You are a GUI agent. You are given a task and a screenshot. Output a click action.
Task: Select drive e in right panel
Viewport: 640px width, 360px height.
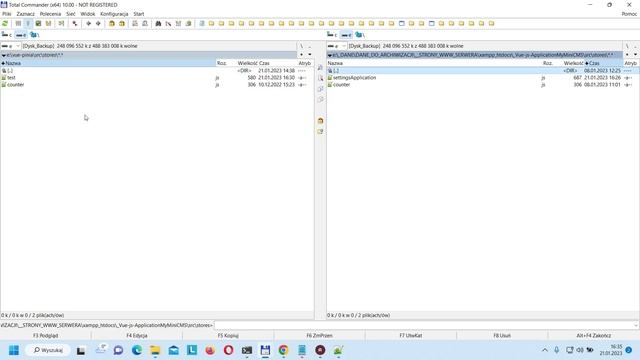[347, 35]
